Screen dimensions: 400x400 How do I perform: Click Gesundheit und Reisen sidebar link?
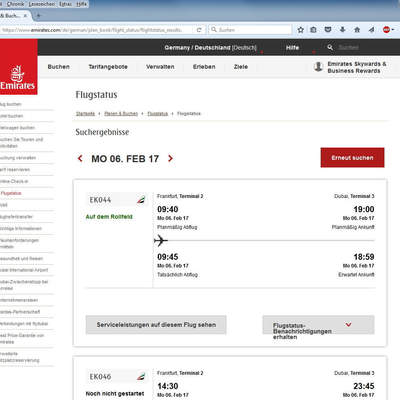coord(21,258)
